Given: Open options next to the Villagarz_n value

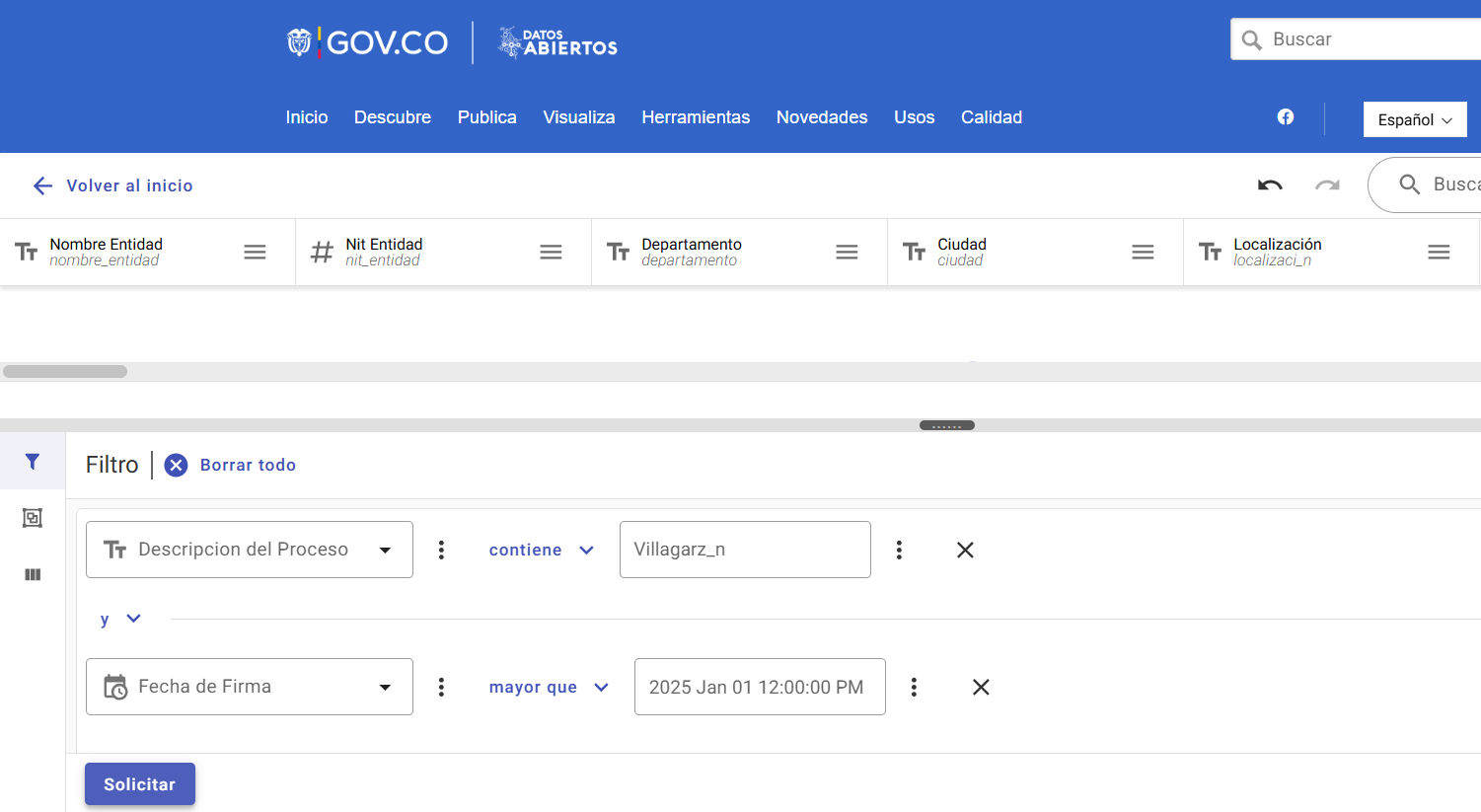Looking at the screenshot, I should pyautogui.click(x=899, y=550).
